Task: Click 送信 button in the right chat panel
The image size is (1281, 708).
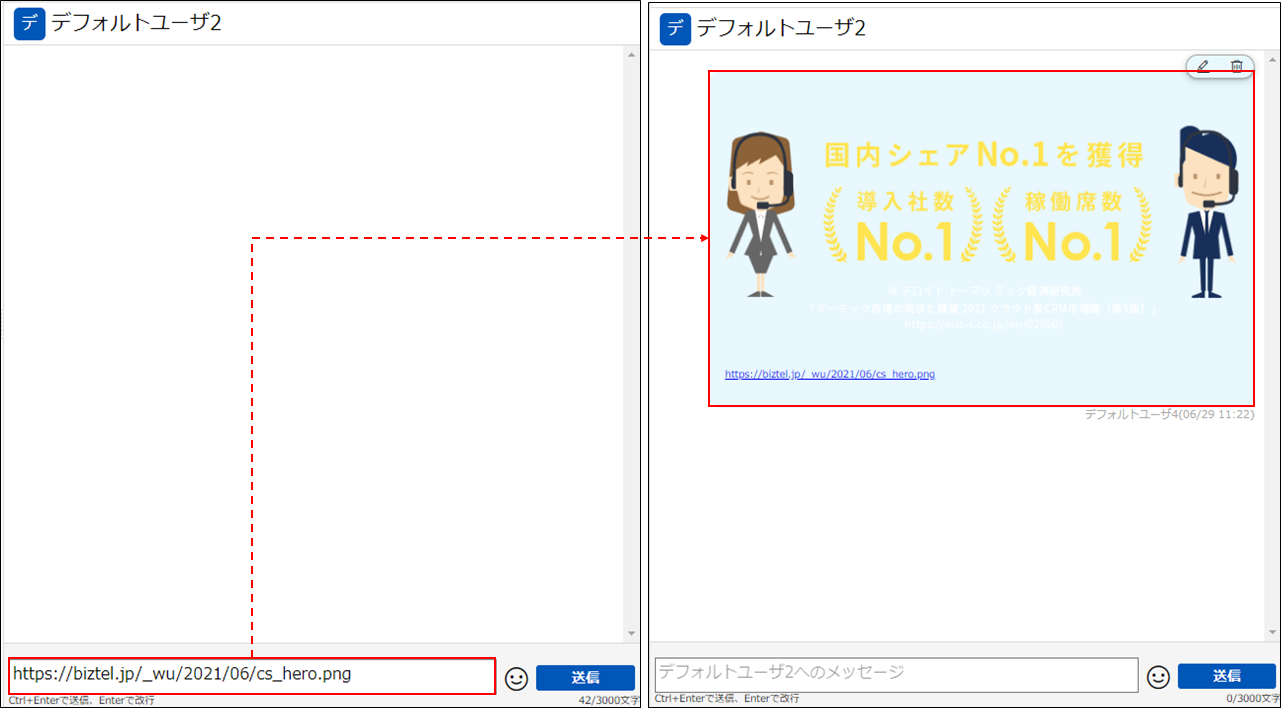Action: pos(1227,676)
